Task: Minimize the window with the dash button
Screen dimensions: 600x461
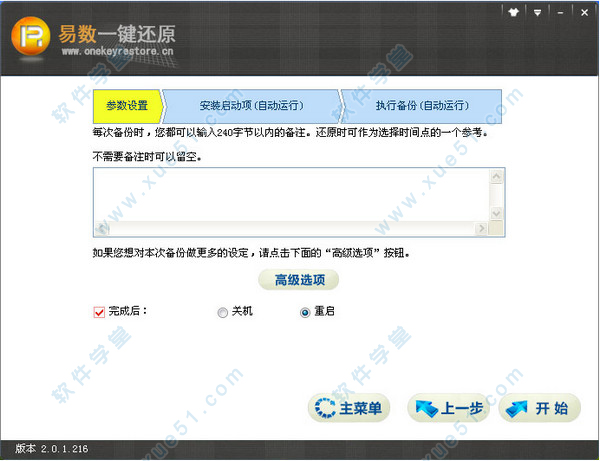Action: (x=561, y=13)
